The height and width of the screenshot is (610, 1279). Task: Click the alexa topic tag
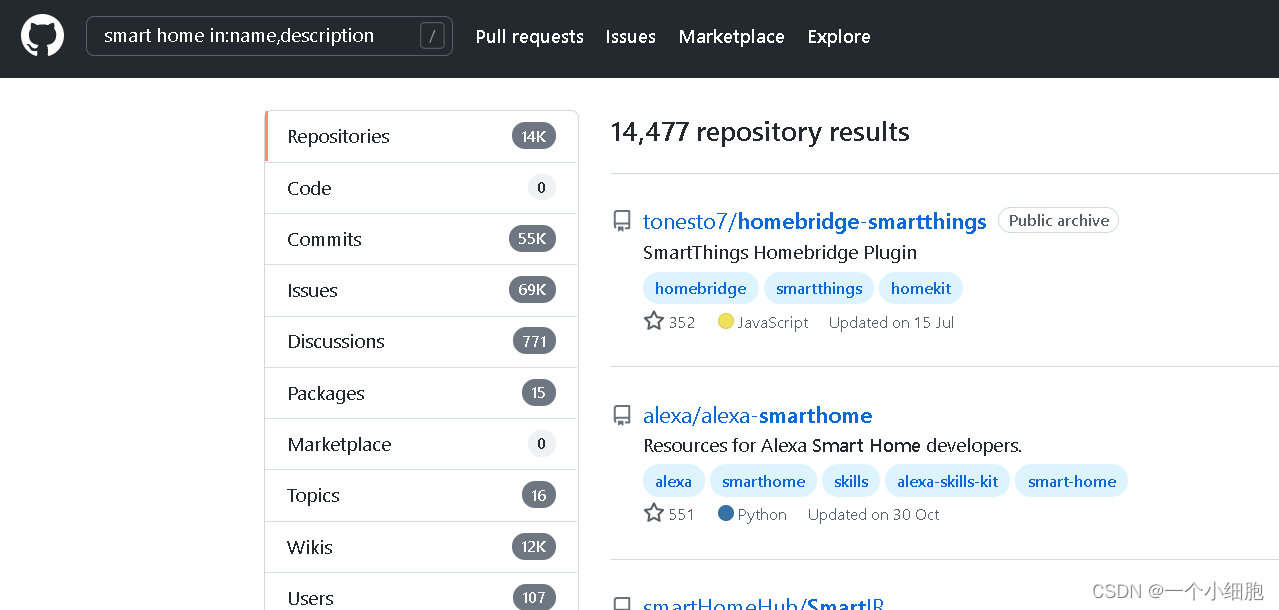tap(673, 481)
